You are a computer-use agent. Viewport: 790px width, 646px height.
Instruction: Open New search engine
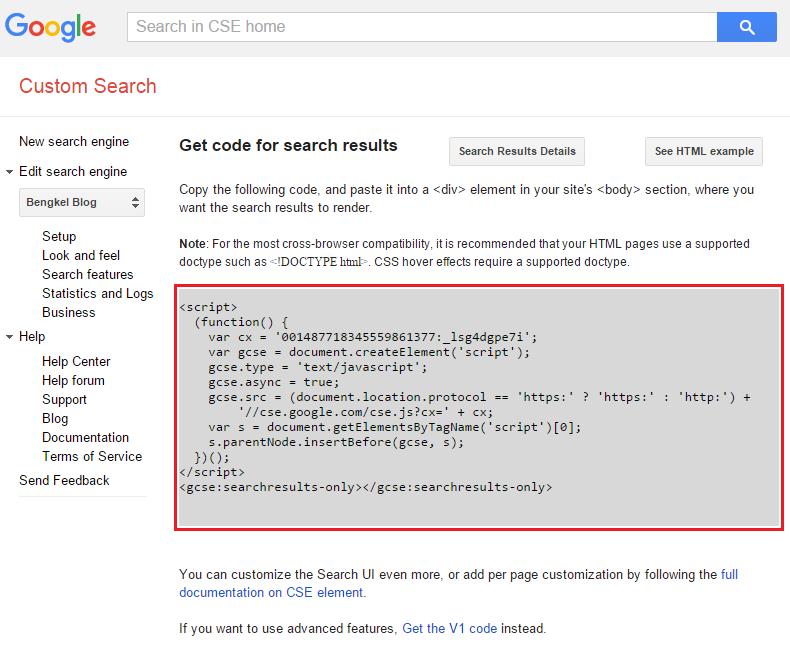(x=74, y=142)
